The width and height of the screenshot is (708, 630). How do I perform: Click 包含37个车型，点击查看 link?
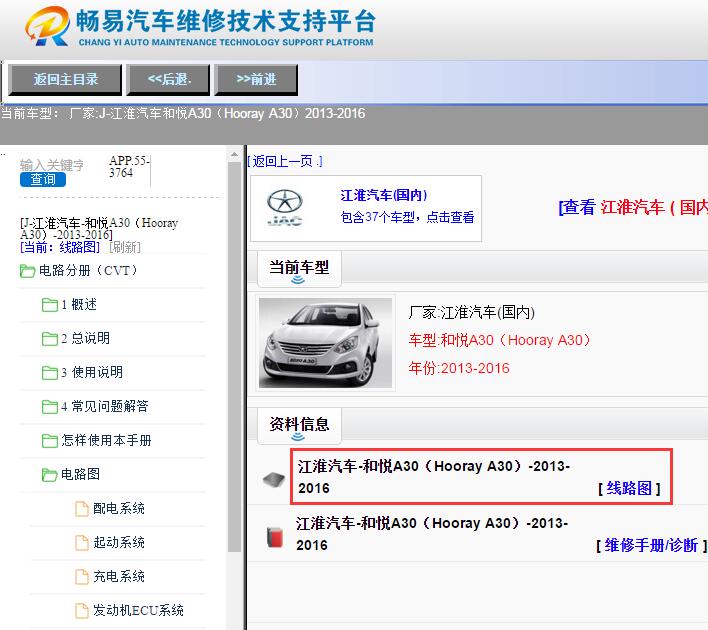407,217
